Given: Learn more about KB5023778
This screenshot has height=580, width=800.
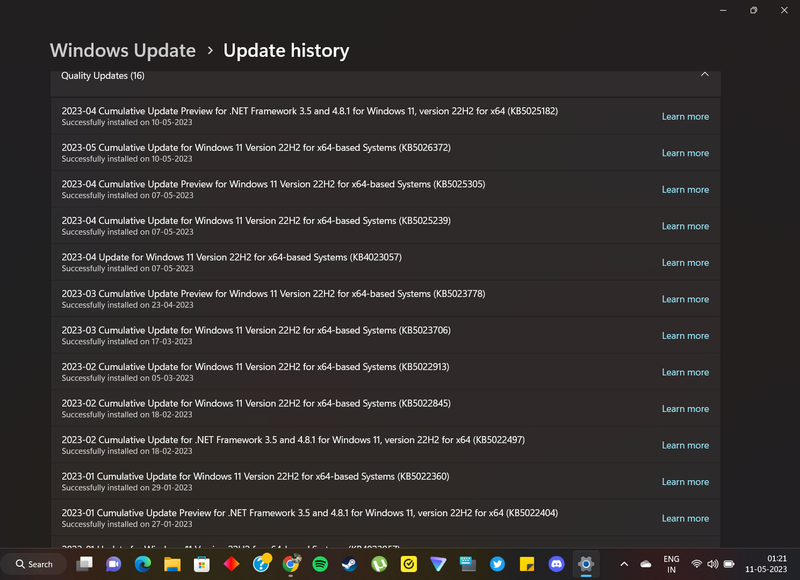Looking at the screenshot, I should pyautogui.click(x=685, y=299).
